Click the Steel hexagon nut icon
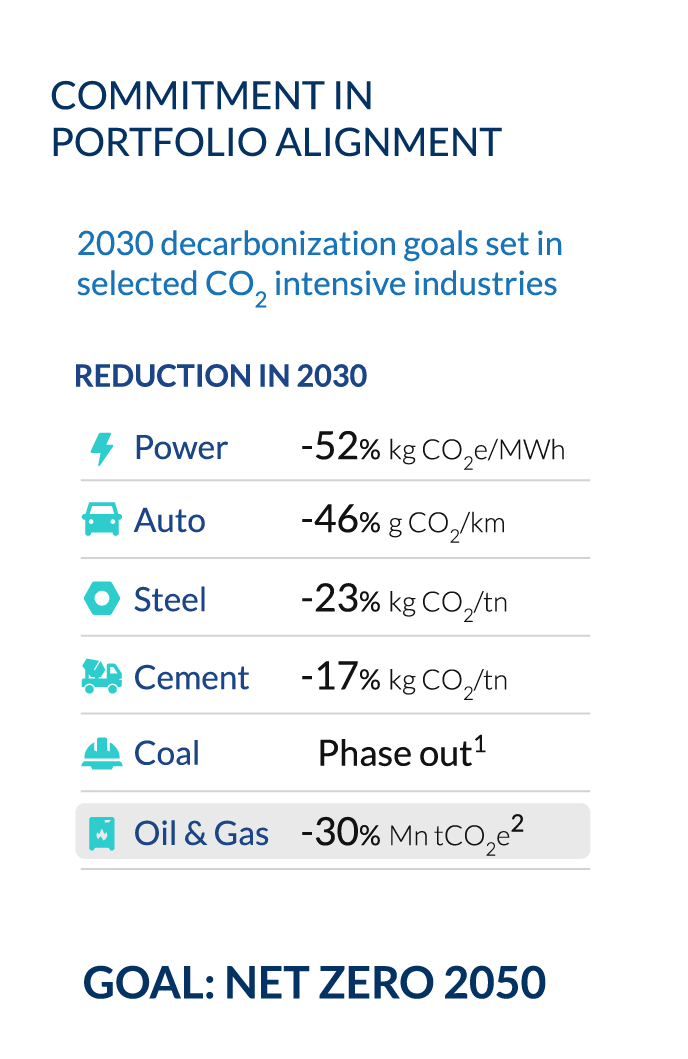Image resolution: width=688 pixels, height=1059 pixels. [102, 599]
